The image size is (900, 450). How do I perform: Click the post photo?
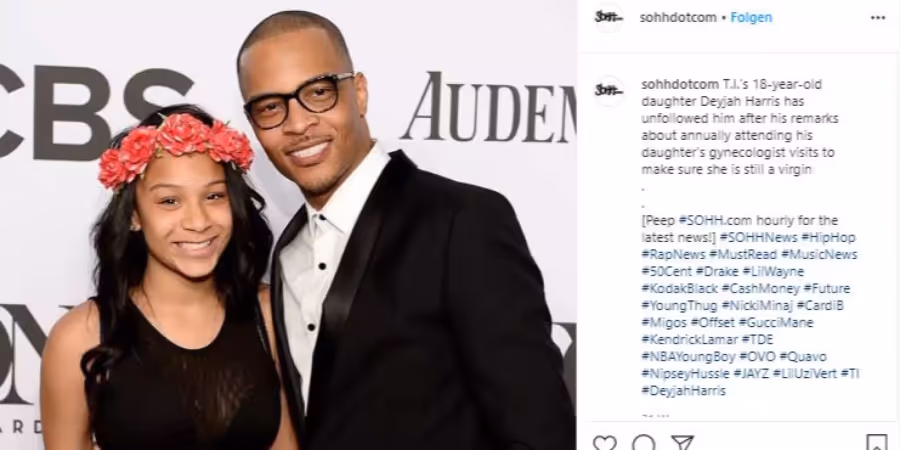288,225
